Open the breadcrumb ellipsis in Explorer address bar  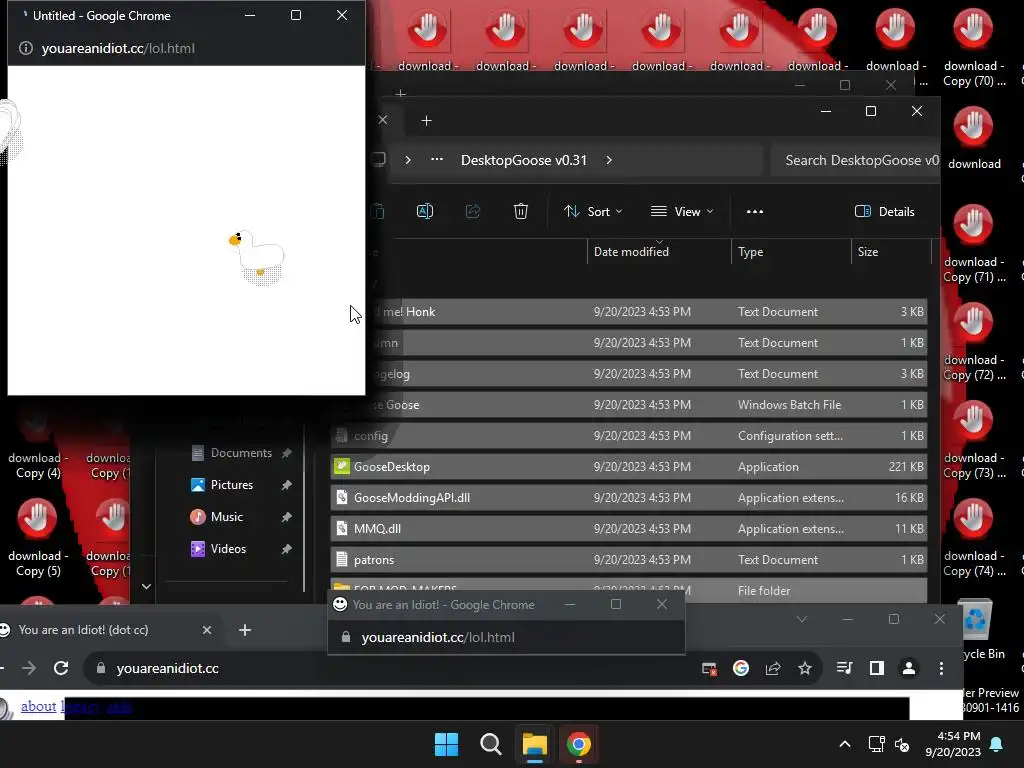(x=437, y=160)
